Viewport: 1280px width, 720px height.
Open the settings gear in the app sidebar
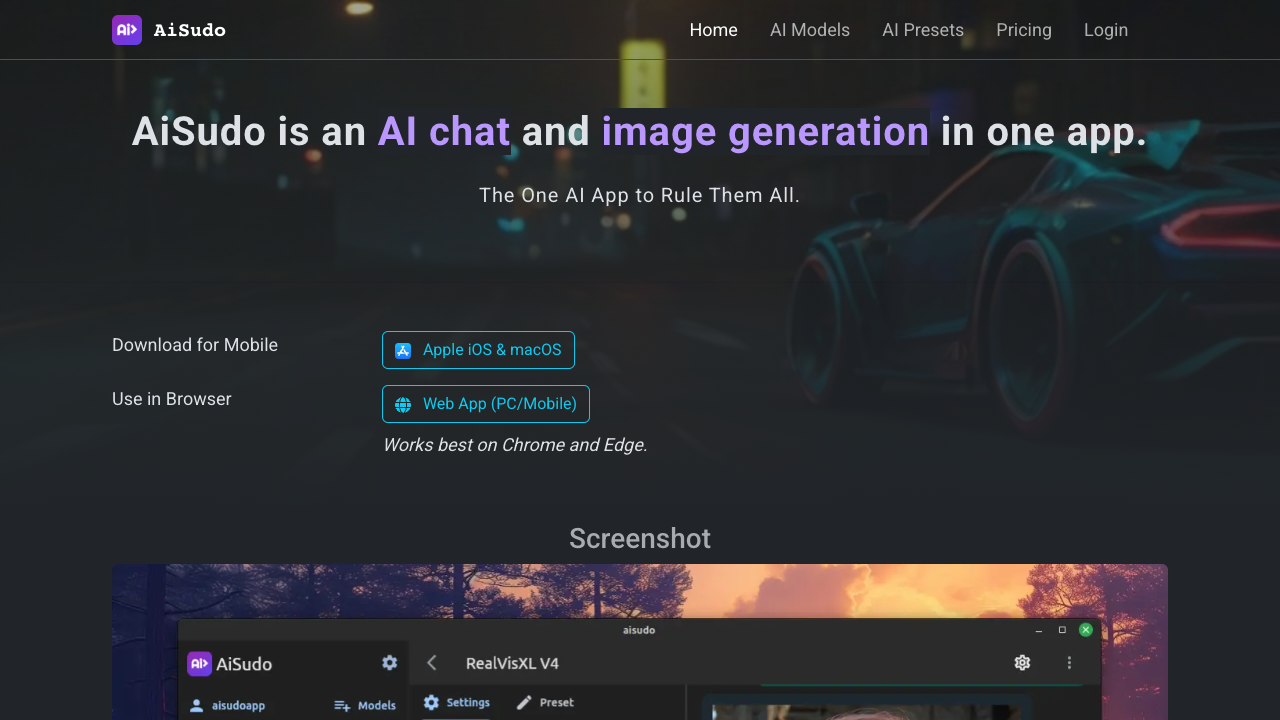pyautogui.click(x=389, y=662)
